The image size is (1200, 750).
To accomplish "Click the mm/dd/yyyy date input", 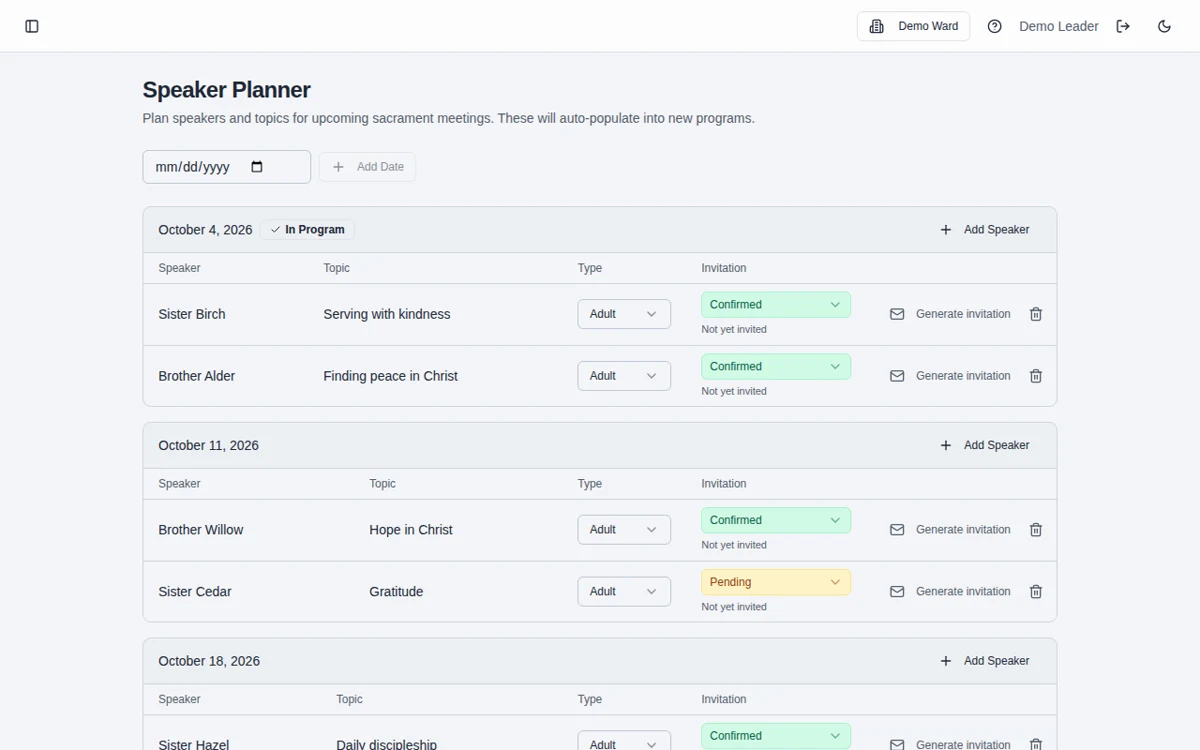I will (x=227, y=167).
